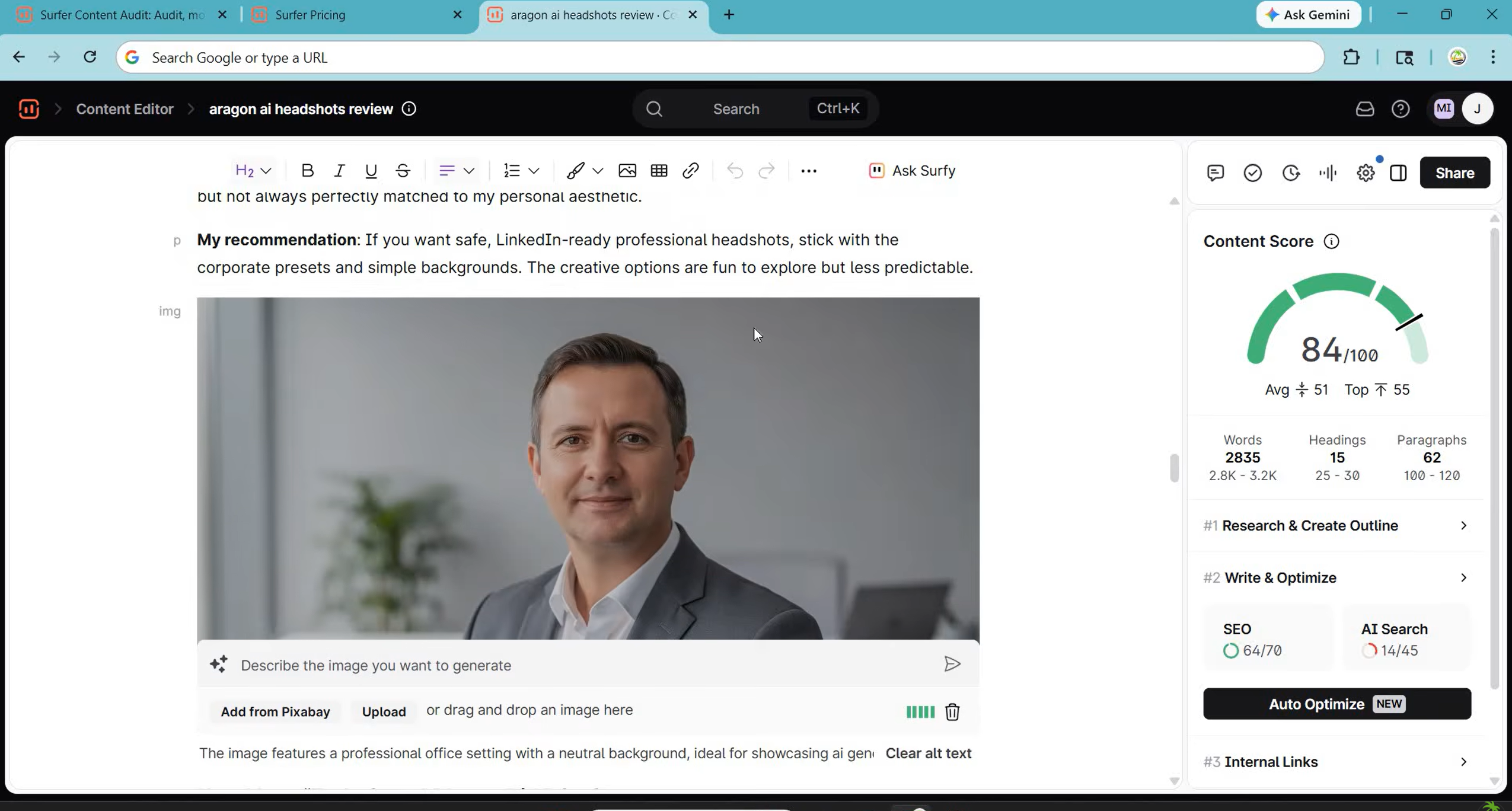1512x811 pixels.
Task: Insert a table into the document
Action: (x=659, y=171)
